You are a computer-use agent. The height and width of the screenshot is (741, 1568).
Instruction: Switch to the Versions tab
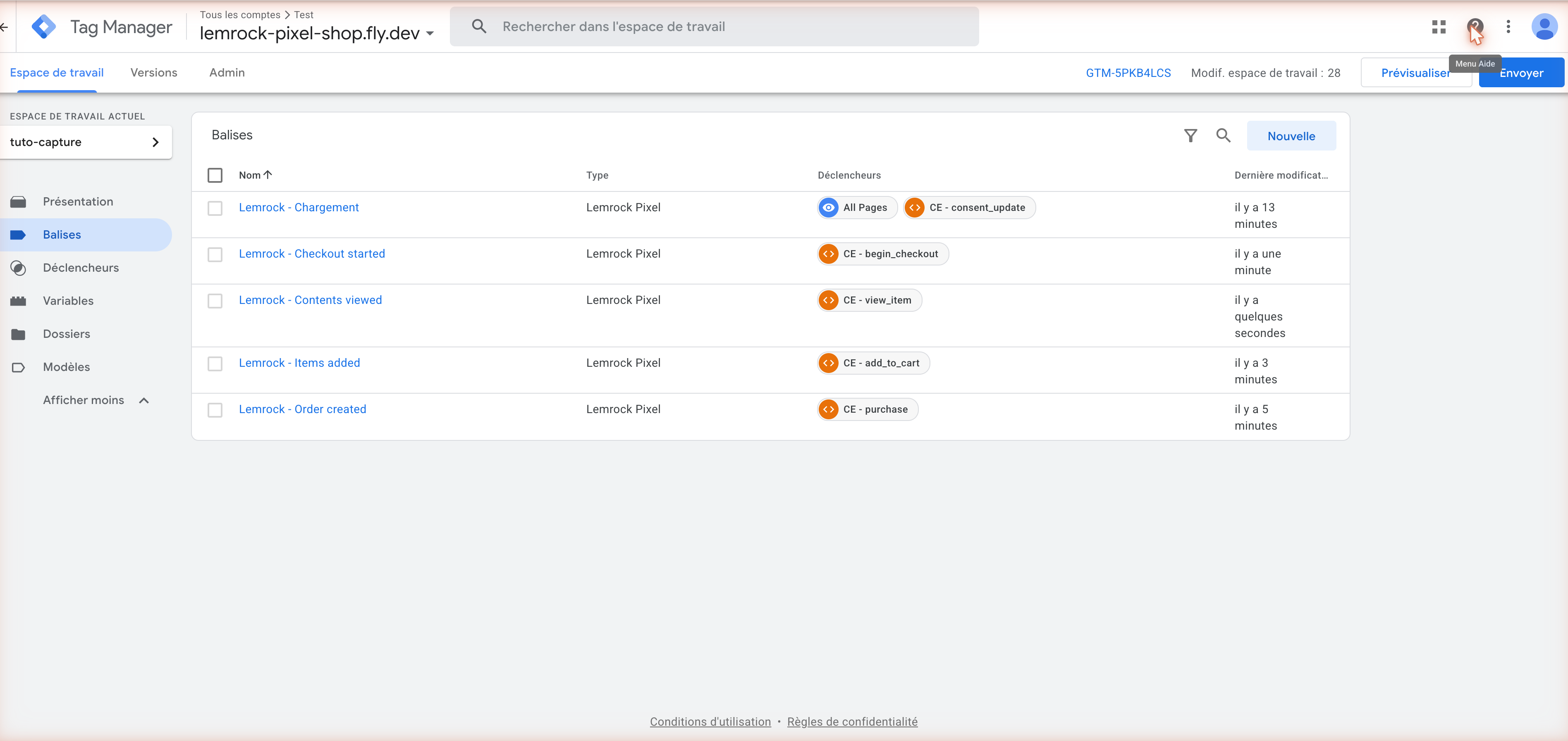click(x=154, y=72)
